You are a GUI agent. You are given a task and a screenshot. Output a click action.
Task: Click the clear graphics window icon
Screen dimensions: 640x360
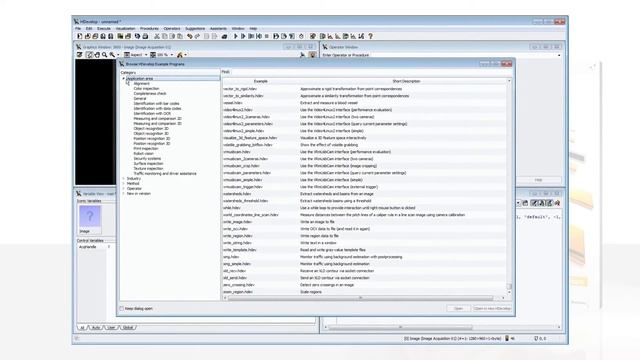(80, 55)
